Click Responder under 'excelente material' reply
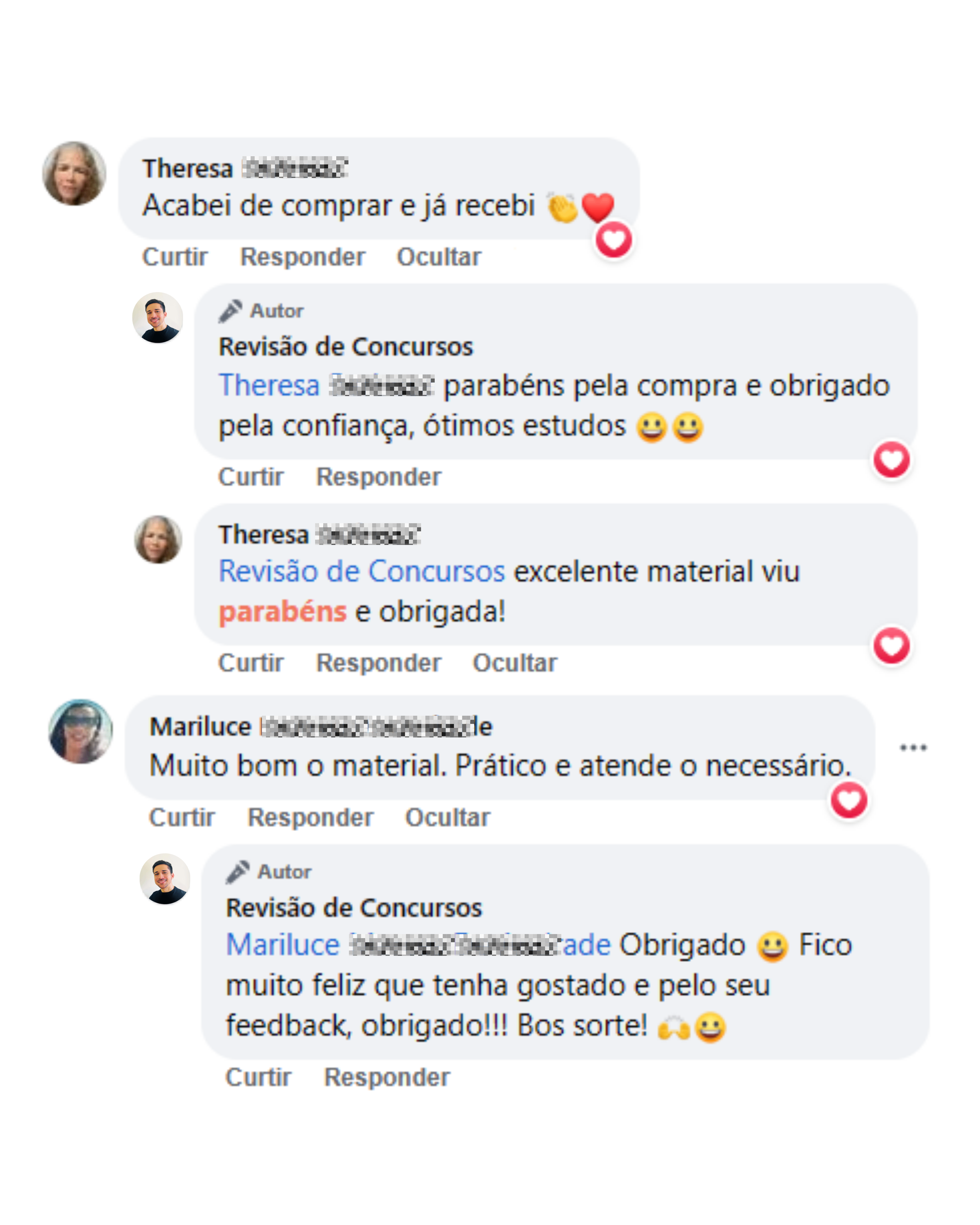Image resolution: width=980 pixels, height=1225 pixels. point(378,663)
